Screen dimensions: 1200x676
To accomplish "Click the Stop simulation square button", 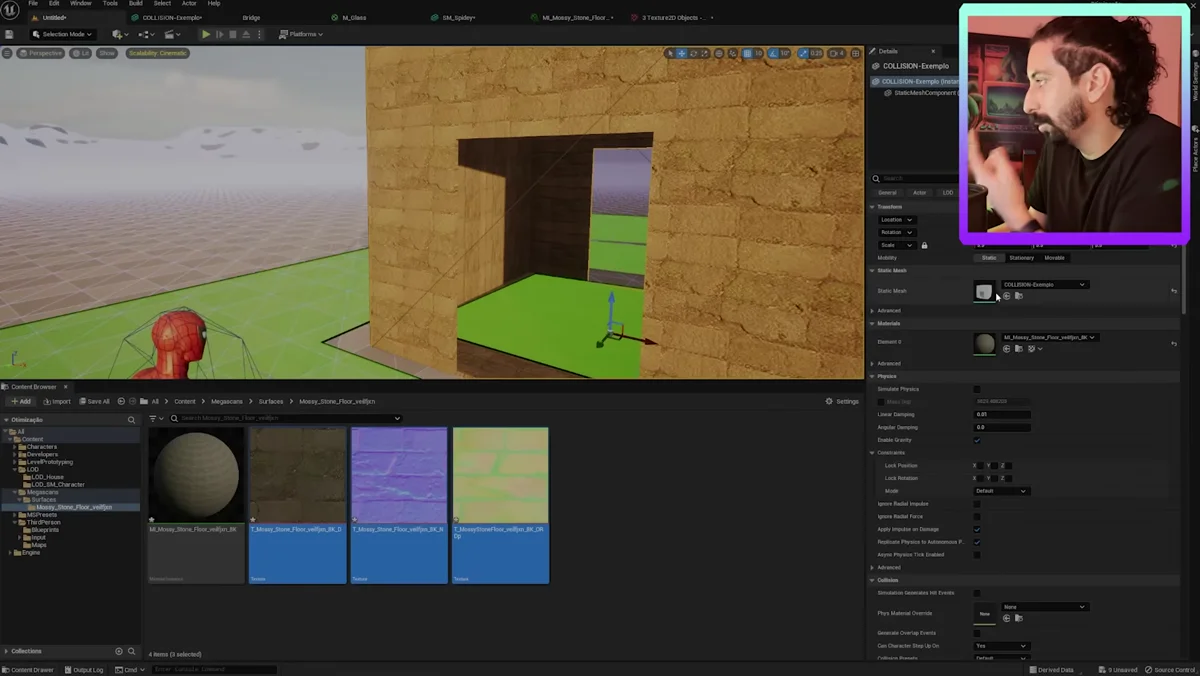I will point(233,34).
